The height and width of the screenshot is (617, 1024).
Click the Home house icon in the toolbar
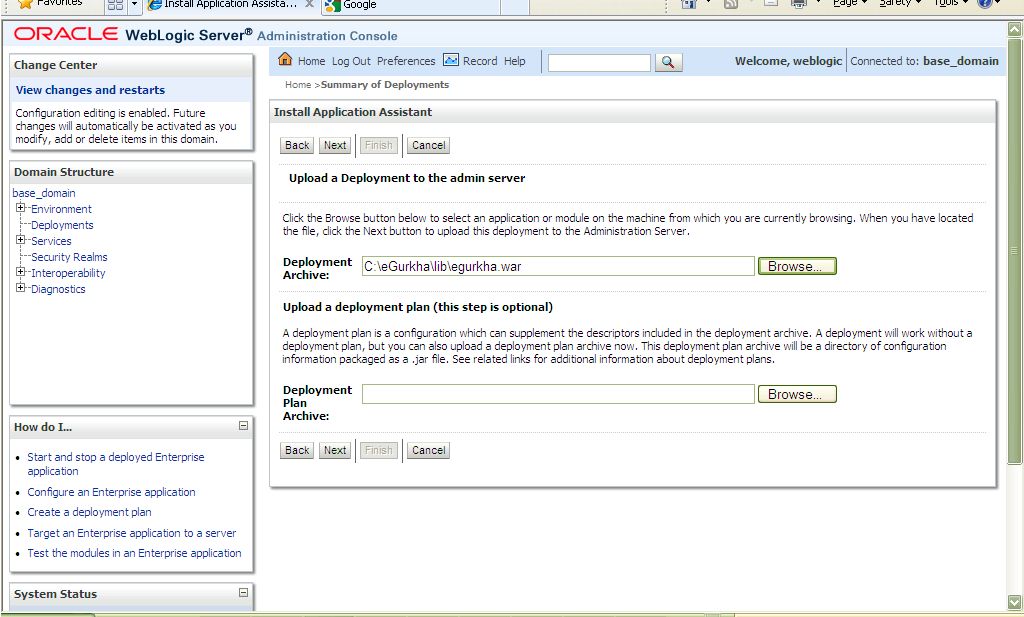click(285, 59)
